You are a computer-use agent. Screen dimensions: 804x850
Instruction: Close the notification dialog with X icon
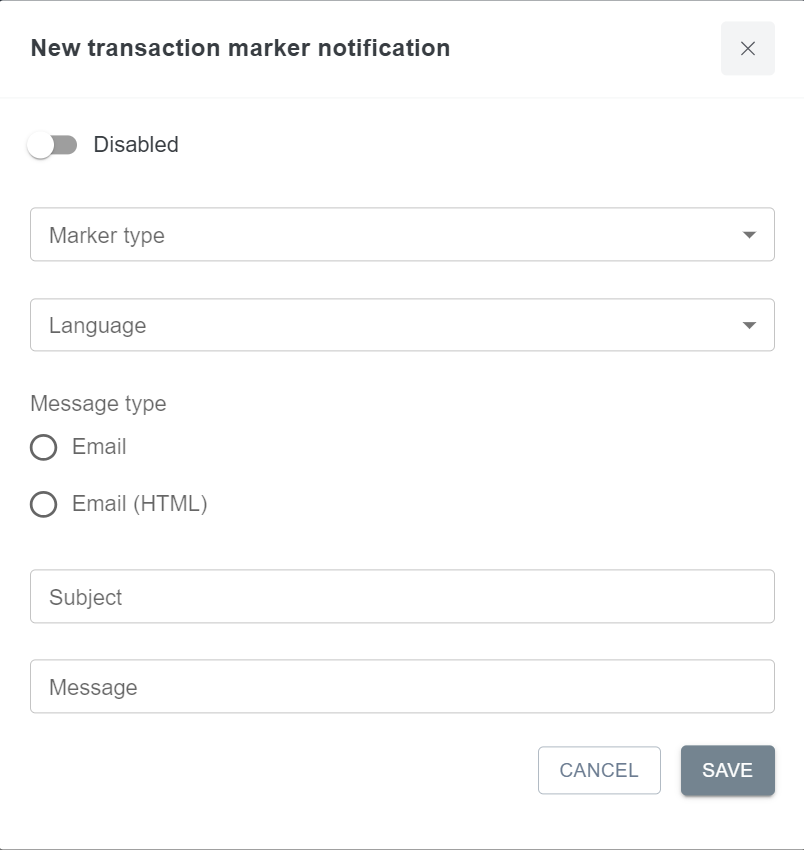(x=747, y=48)
